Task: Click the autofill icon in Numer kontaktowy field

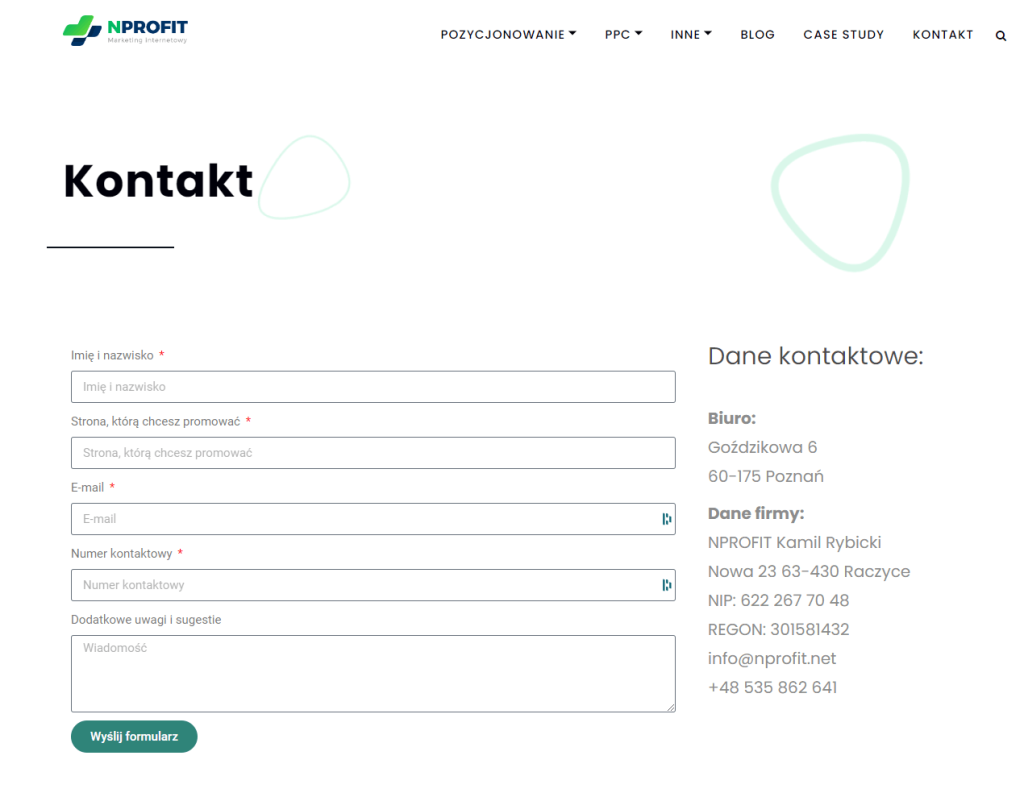Action: [x=666, y=584]
